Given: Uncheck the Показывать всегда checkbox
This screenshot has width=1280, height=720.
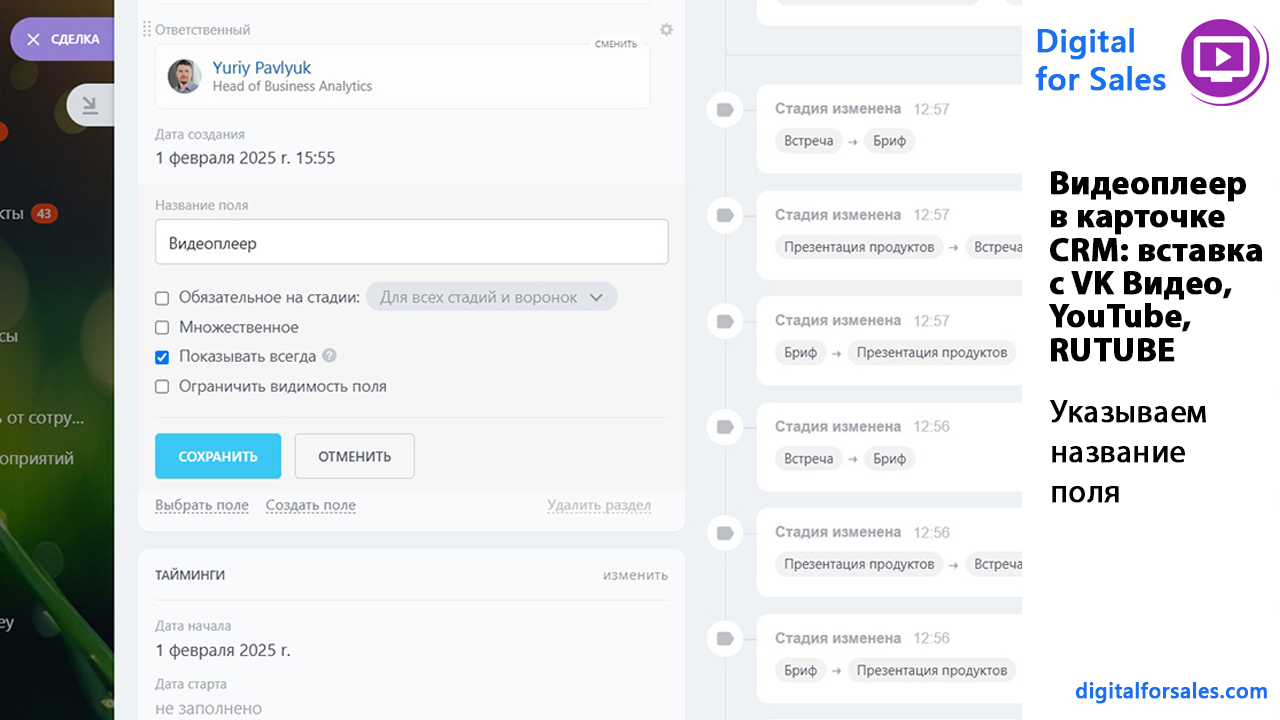Looking at the screenshot, I should click(x=162, y=357).
